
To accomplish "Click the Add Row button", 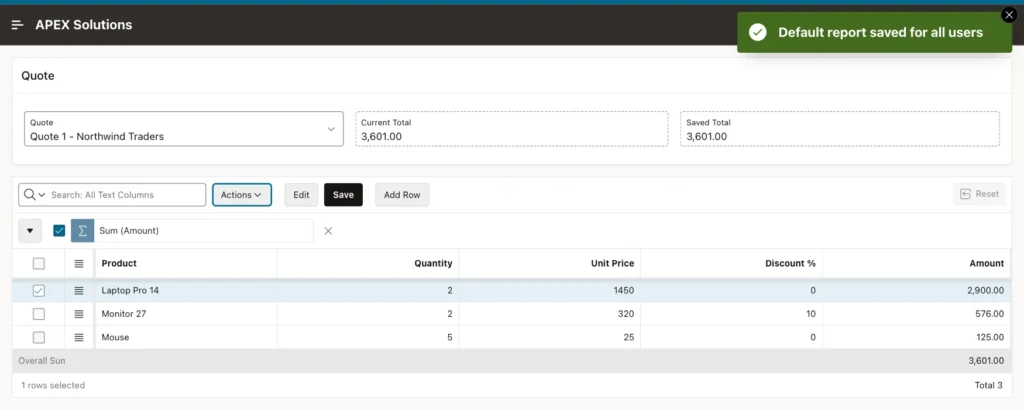I will pos(402,195).
